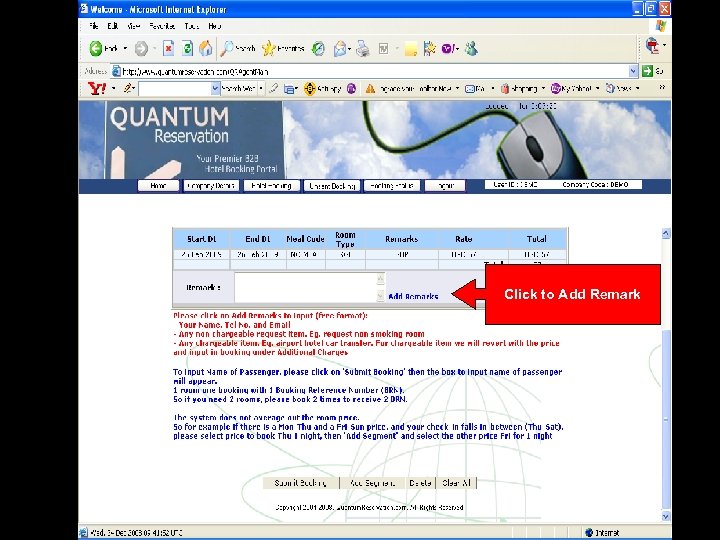
Task: Show more Yahoo toolbar items chevron
Action: (662, 87)
